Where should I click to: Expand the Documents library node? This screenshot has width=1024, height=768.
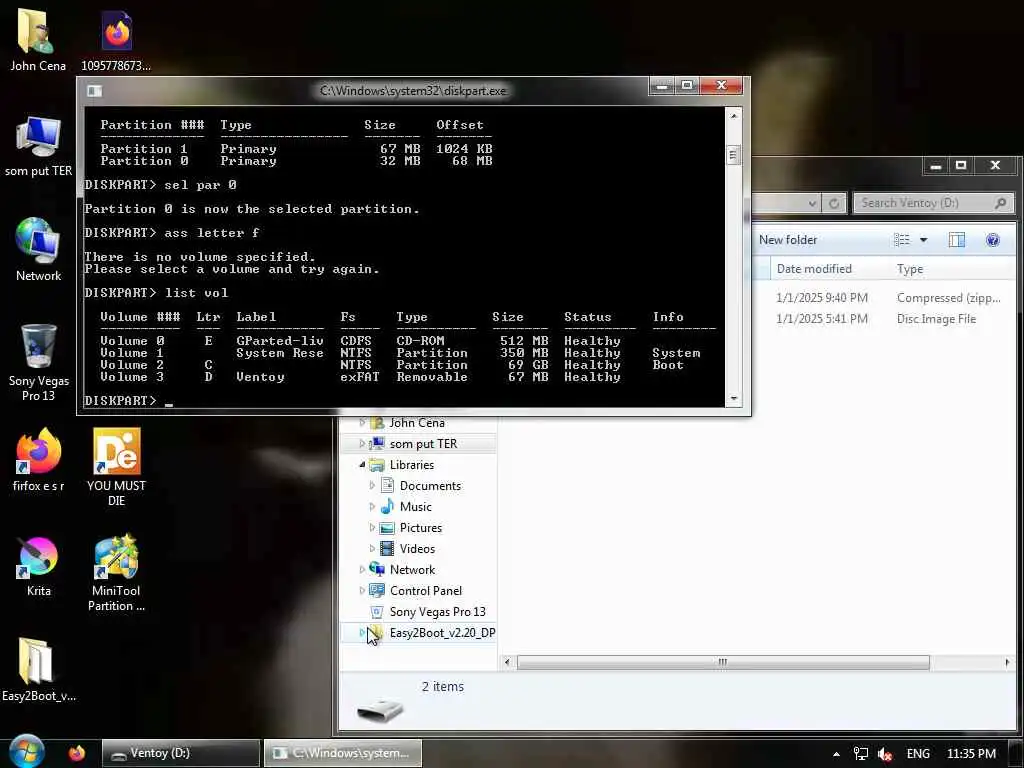(372, 485)
